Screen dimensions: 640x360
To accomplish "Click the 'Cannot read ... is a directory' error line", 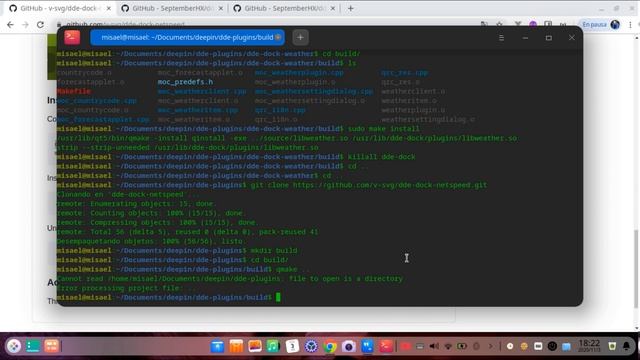I will pyautogui.click(x=230, y=279).
